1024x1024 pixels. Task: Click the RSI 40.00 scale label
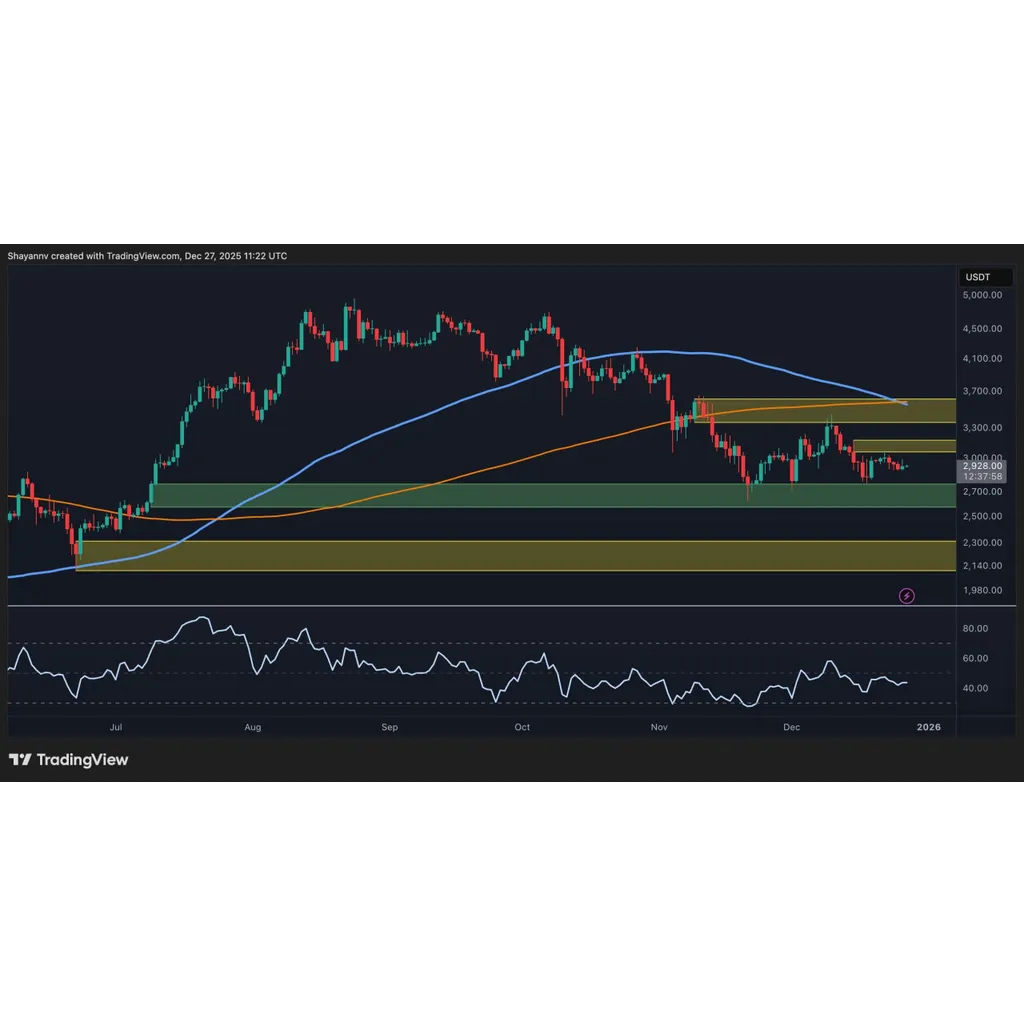975,688
